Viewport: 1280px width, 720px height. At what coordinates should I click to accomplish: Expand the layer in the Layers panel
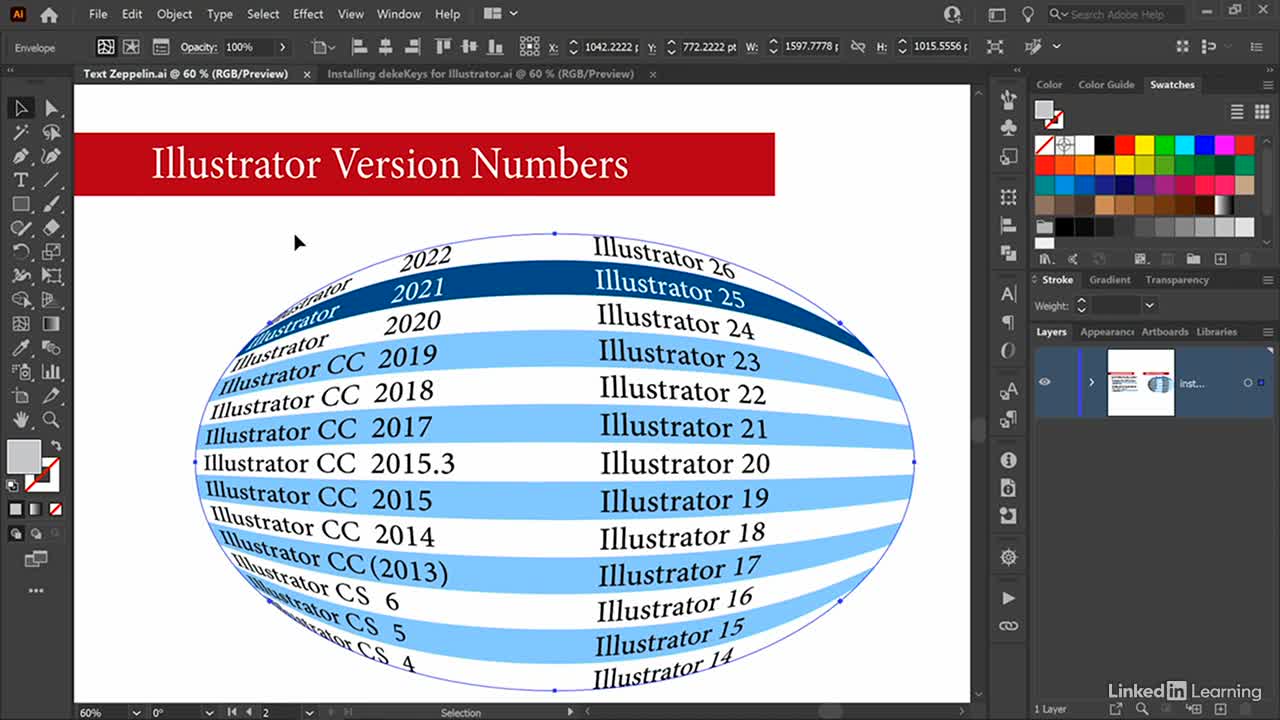tap(1091, 382)
